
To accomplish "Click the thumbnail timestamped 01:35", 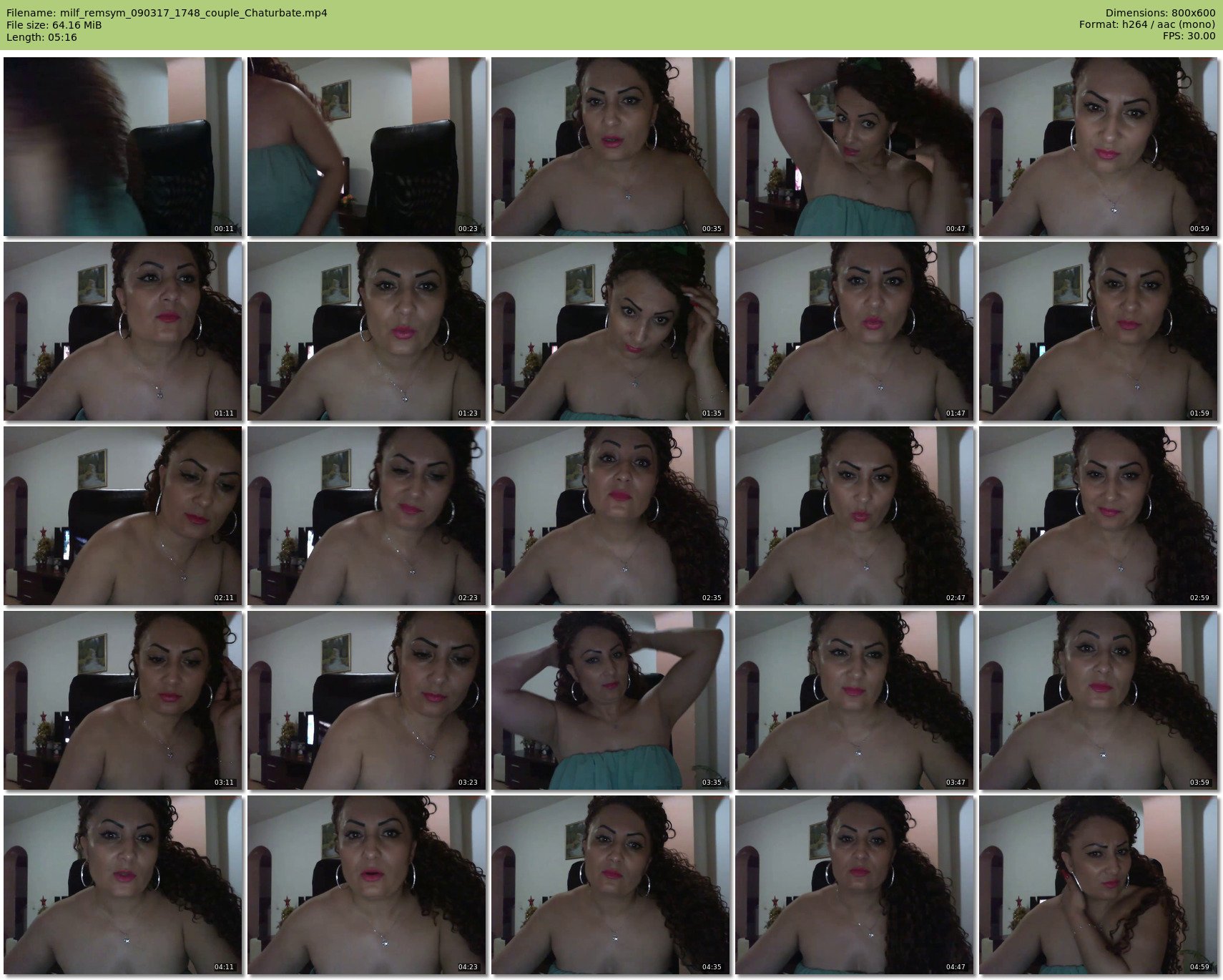I will coord(611,331).
